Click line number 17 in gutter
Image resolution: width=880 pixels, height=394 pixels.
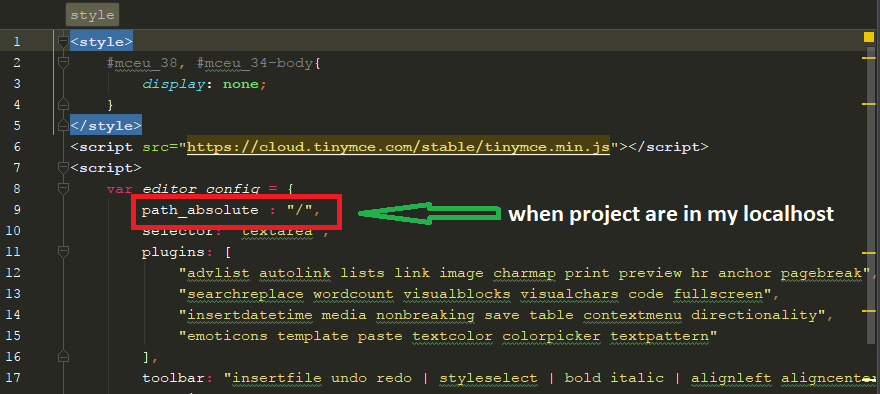click(12, 378)
